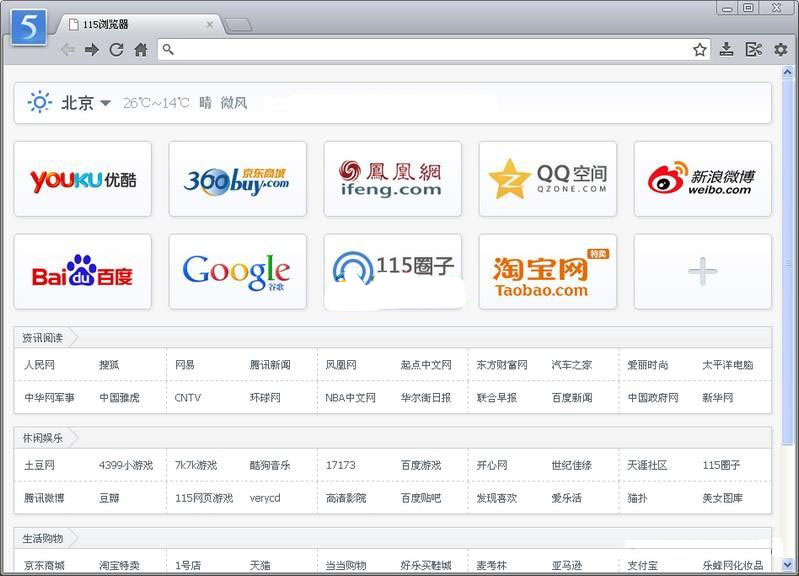This screenshot has width=799, height=576.
Task: Open the ifeng.com 凤凰网 tile
Action: [392, 179]
